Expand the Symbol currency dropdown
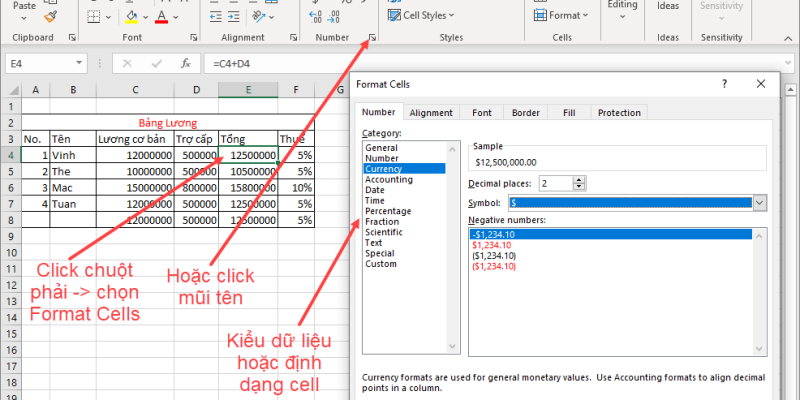The height and width of the screenshot is (400, 800). pos(759,203)
